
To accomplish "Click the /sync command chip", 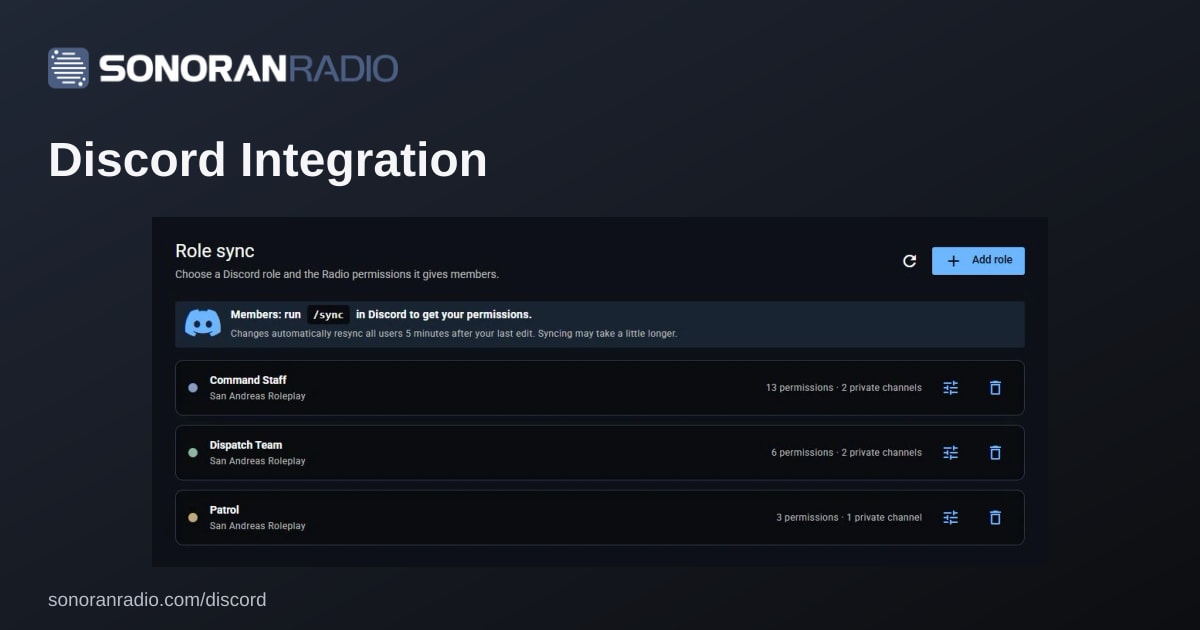I will point(328,314).
